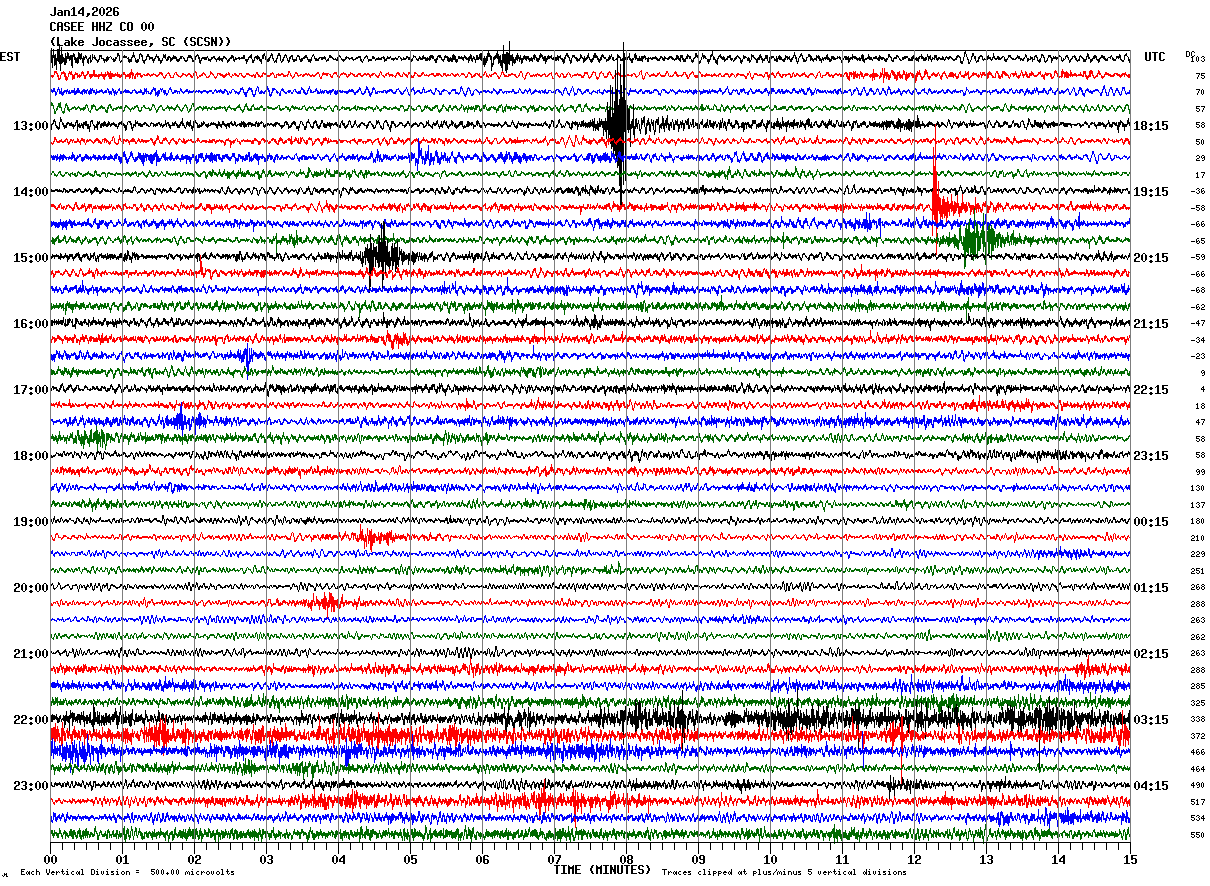This screenshot has height=886, width=1210.
Task: Select the 20:15 UTC row label
Action: [x=1150, y=258]
